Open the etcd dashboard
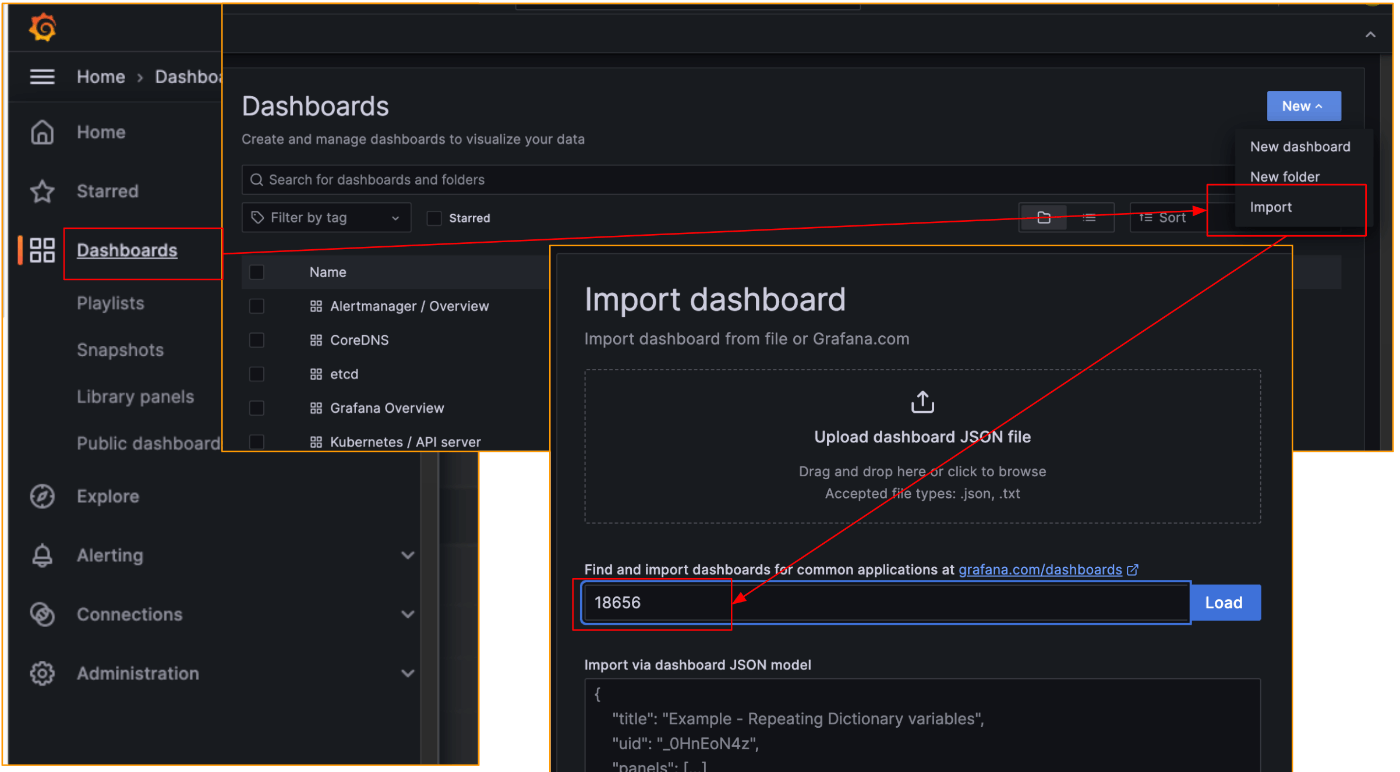Screen dimensions: 1400x772 pyautogui.click(x=344, y=374)
